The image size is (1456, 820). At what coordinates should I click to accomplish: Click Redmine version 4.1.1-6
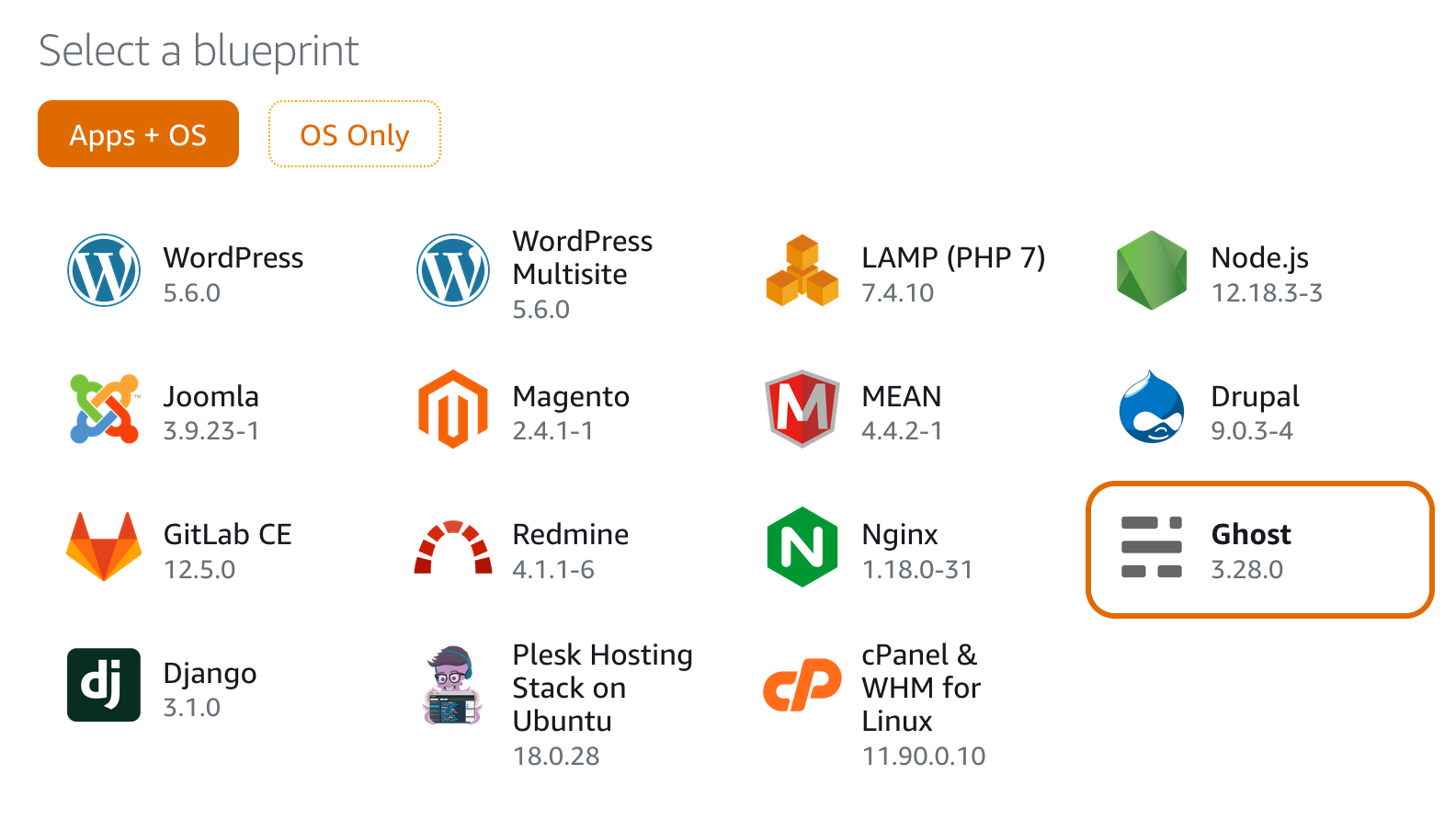[x=553, y=570]
